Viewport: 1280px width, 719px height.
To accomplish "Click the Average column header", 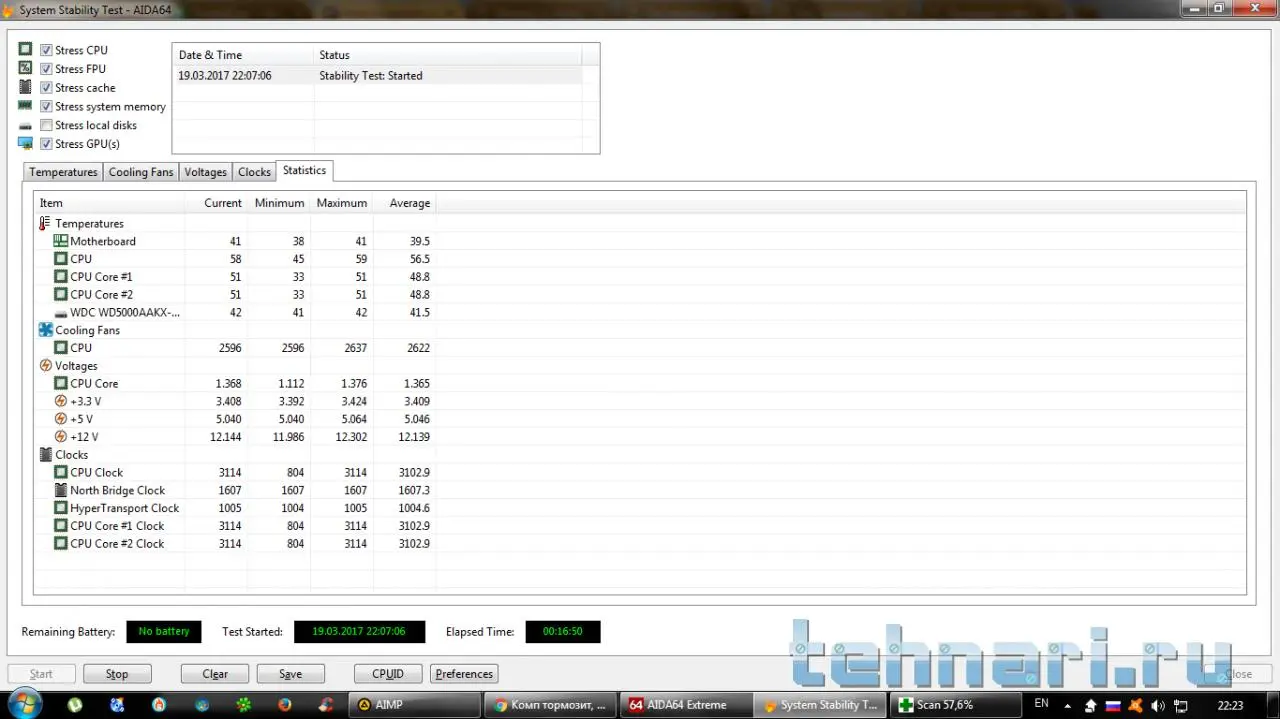I will [x=404, y=203].
